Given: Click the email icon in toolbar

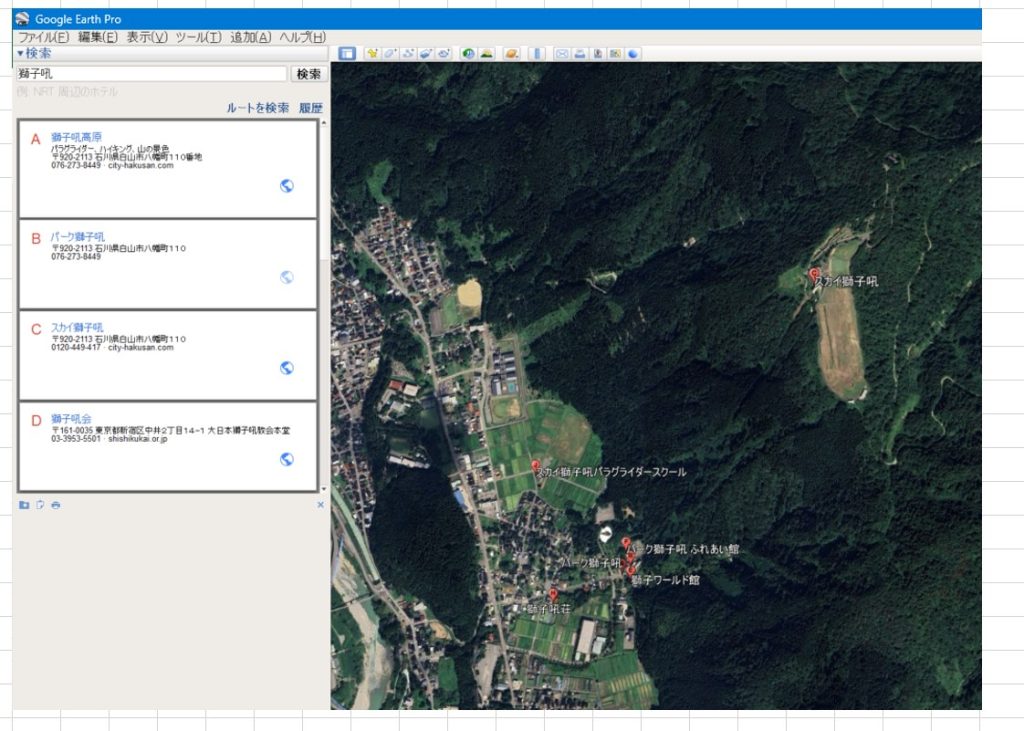Looking at the screenshot, I should click(x=561, y=54).
